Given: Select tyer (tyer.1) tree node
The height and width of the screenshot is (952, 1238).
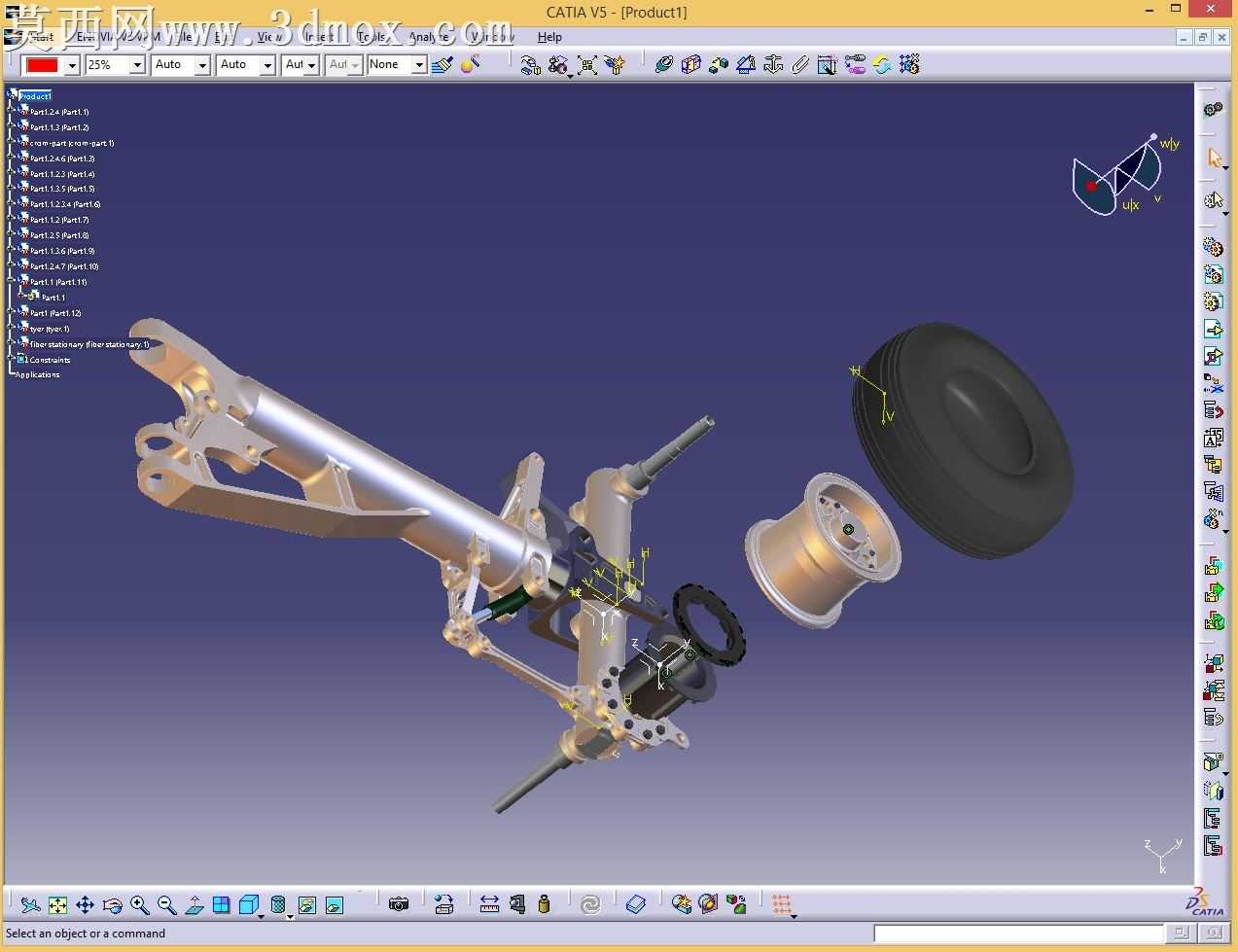Looking at the screenshot, I should coord(50,329).
